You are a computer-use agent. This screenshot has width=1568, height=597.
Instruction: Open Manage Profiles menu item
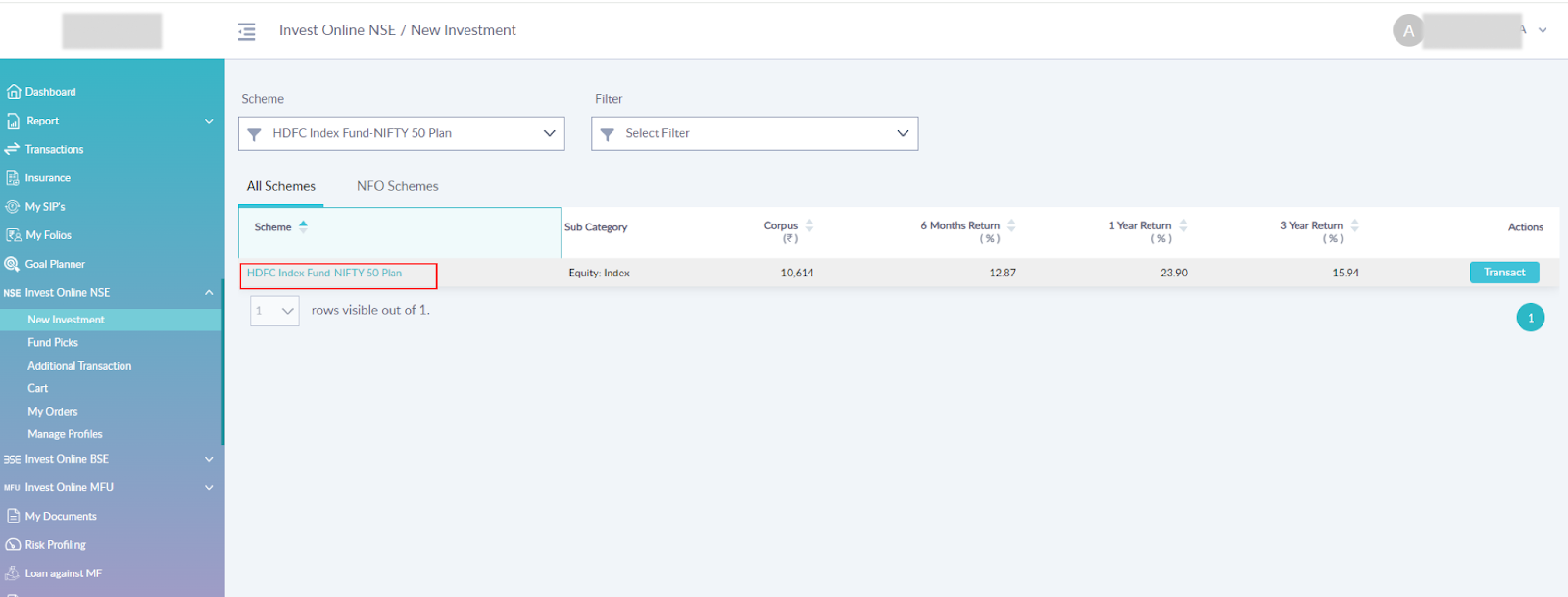point(65,434)
